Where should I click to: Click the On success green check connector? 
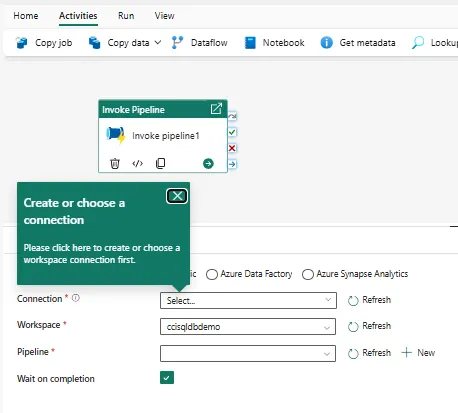coord(232,132)
